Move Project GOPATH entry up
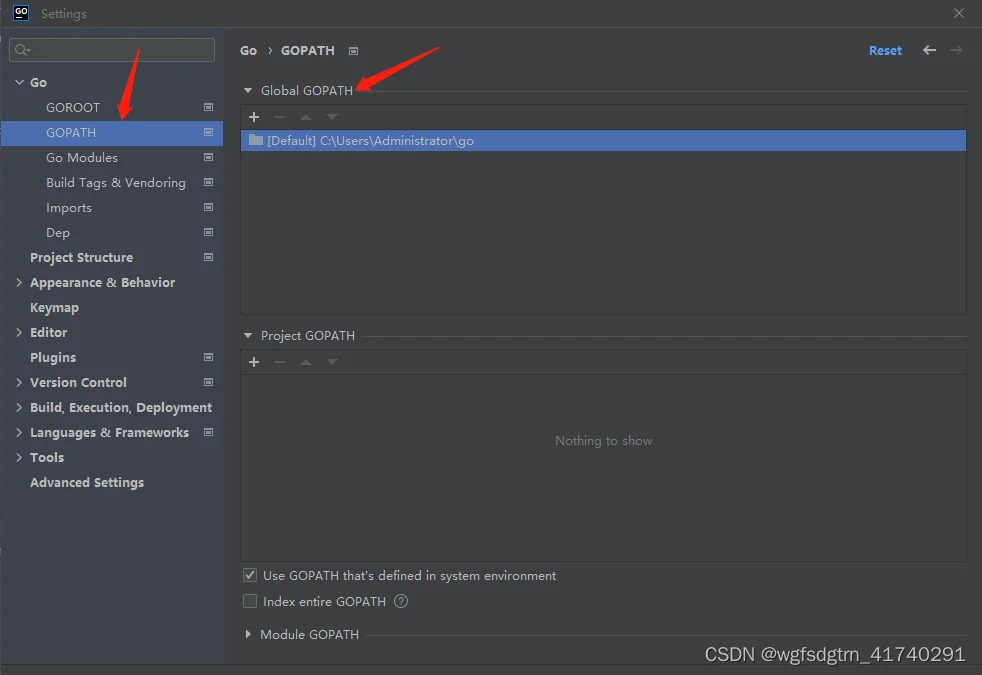The height and width of the screenshot is (675, 982). 306,362
